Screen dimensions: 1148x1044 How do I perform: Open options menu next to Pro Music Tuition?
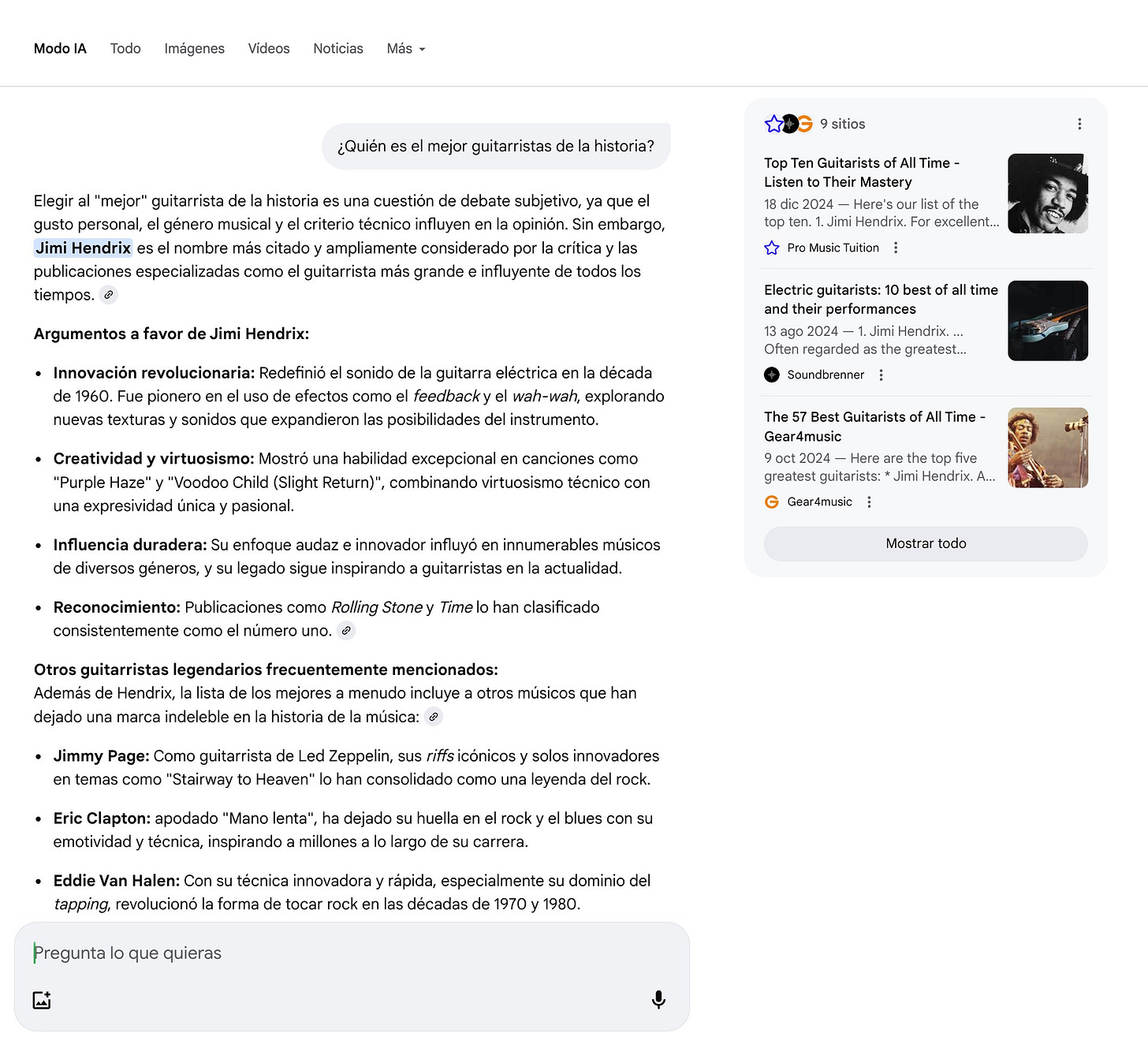[x=896, y=248]
